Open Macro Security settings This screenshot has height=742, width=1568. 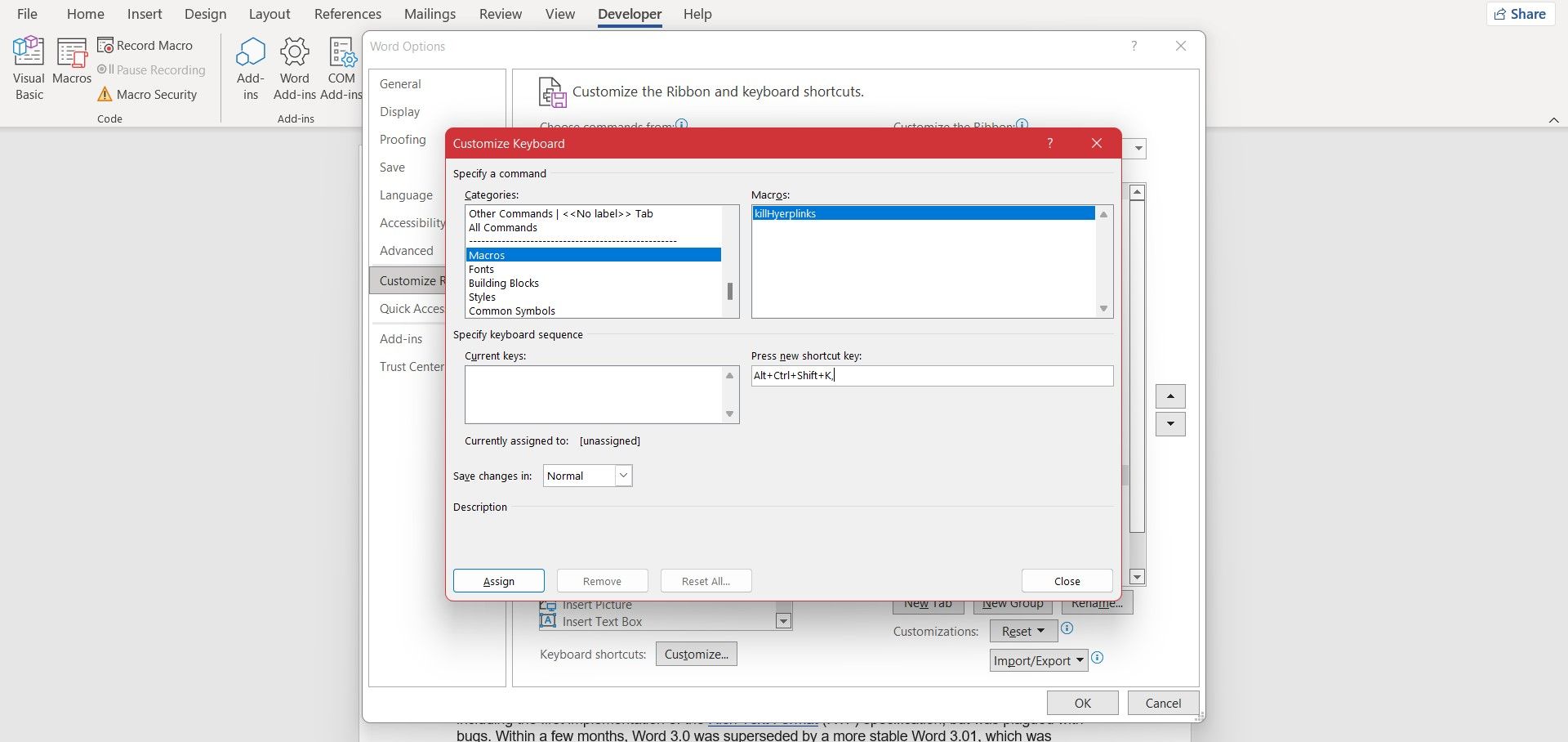coord(148,95)
